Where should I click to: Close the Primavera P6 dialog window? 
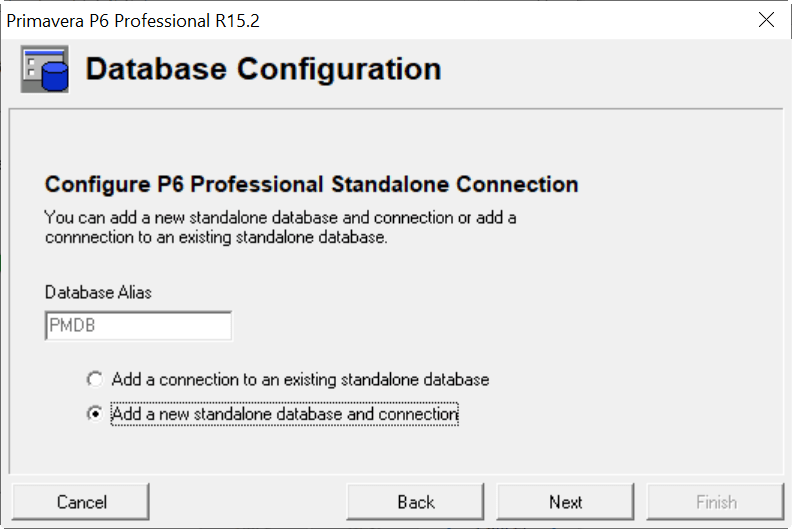tap(766, 20)
